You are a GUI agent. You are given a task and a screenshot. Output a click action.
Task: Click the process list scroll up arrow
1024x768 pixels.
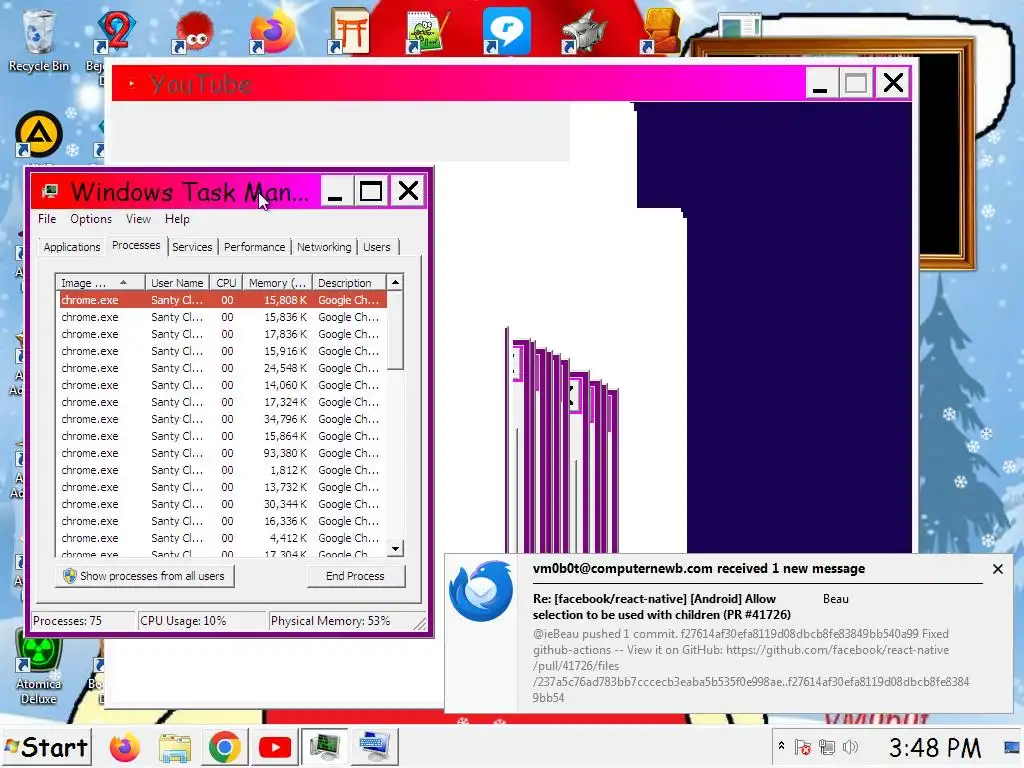coord(395,282)
